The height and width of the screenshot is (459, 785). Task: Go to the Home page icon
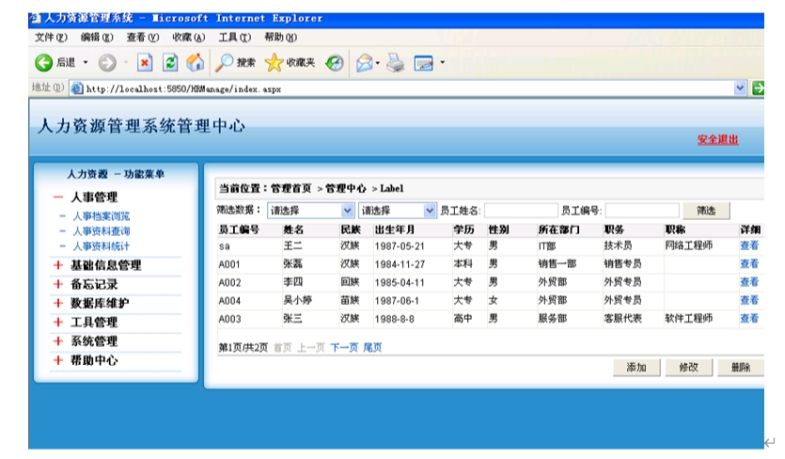coord(195,63)
